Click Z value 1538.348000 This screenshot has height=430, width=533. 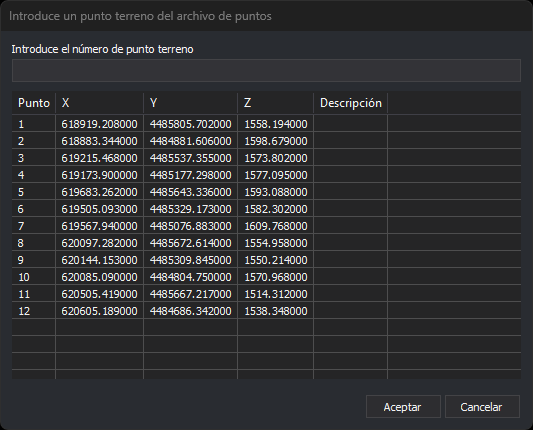276,311
